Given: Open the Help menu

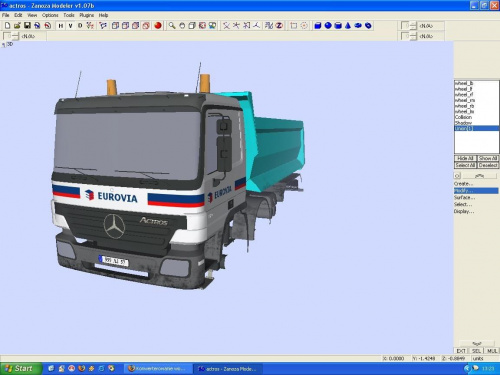Looking at the screenshot, I should point(103,15).
